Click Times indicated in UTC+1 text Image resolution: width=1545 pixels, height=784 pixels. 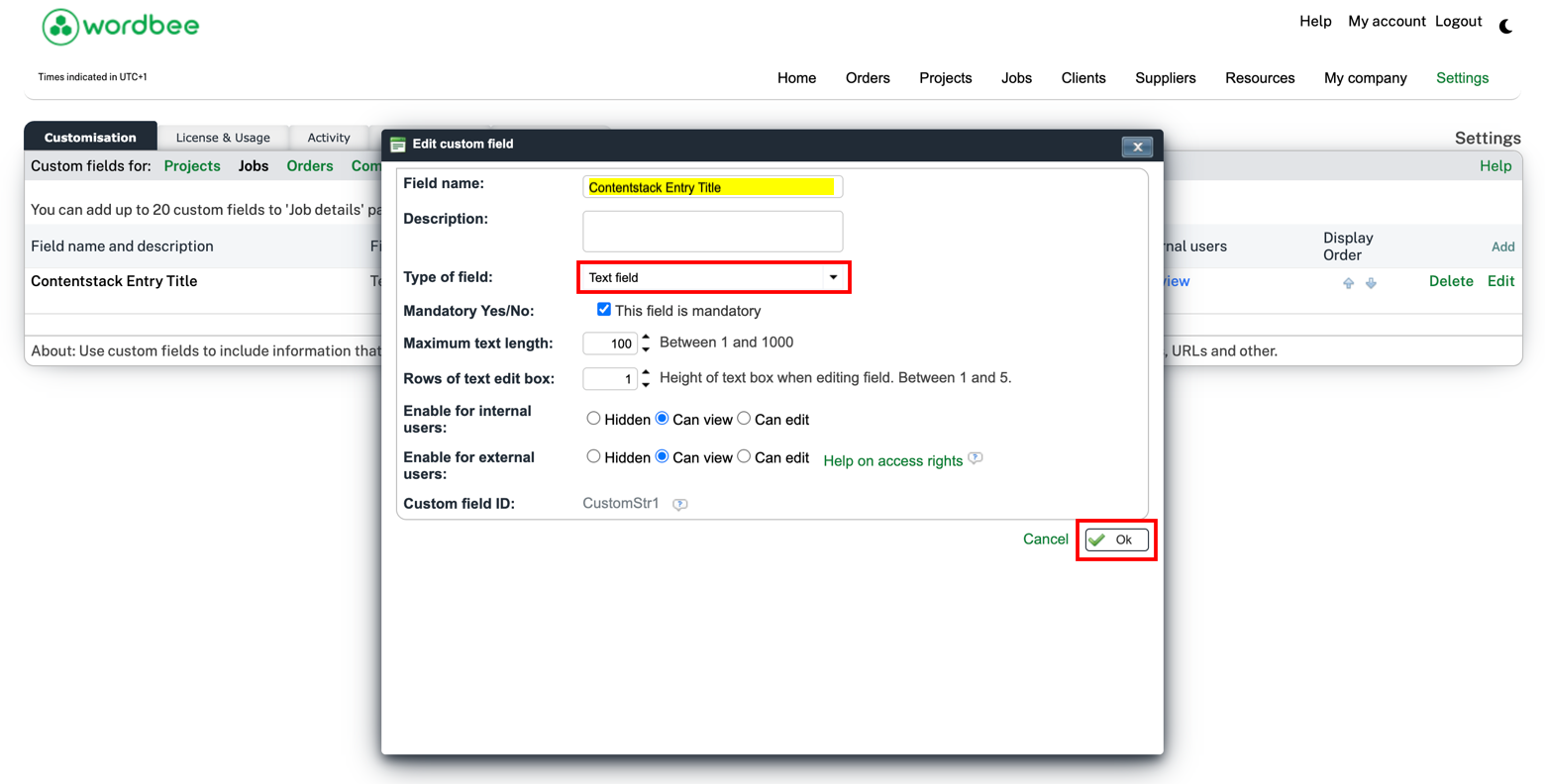[92, 77]
